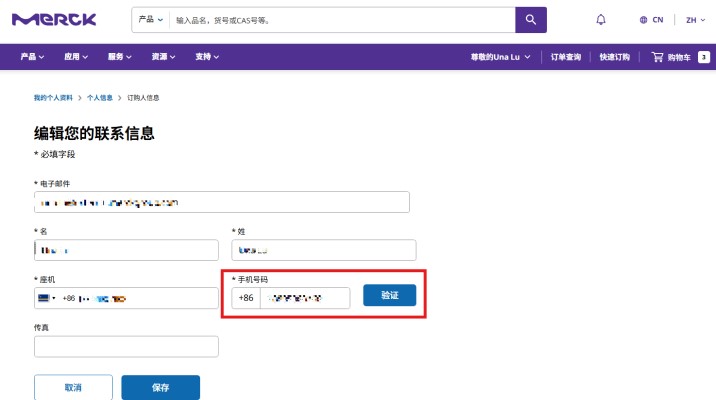The image size is (716, 400).
Task: Open the notifications bell
Action: click(x=601, y=19)
